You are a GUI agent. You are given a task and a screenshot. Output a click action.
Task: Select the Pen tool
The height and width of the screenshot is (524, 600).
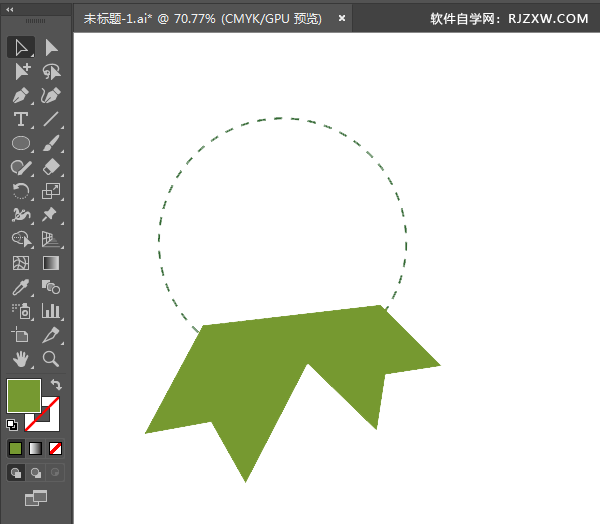21,95
